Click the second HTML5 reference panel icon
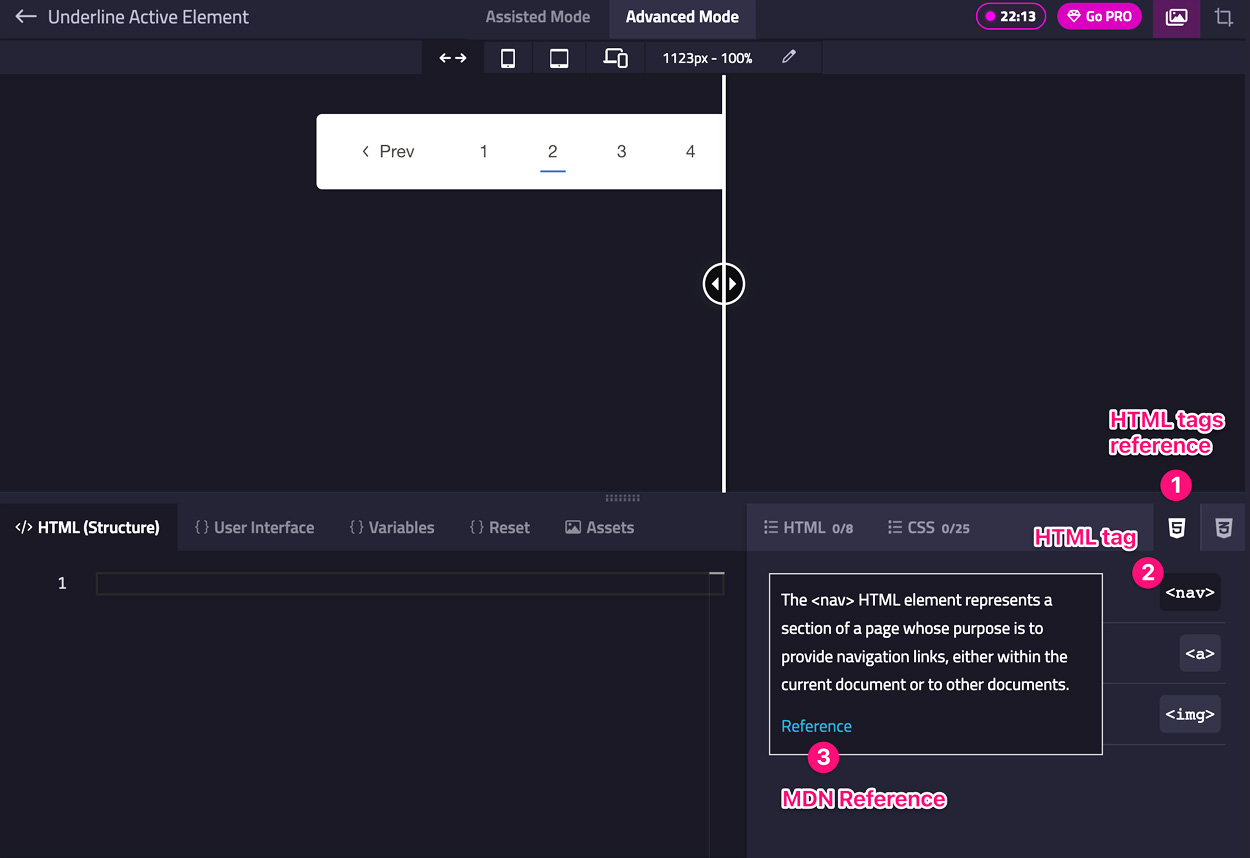 tap(1222, 527)
